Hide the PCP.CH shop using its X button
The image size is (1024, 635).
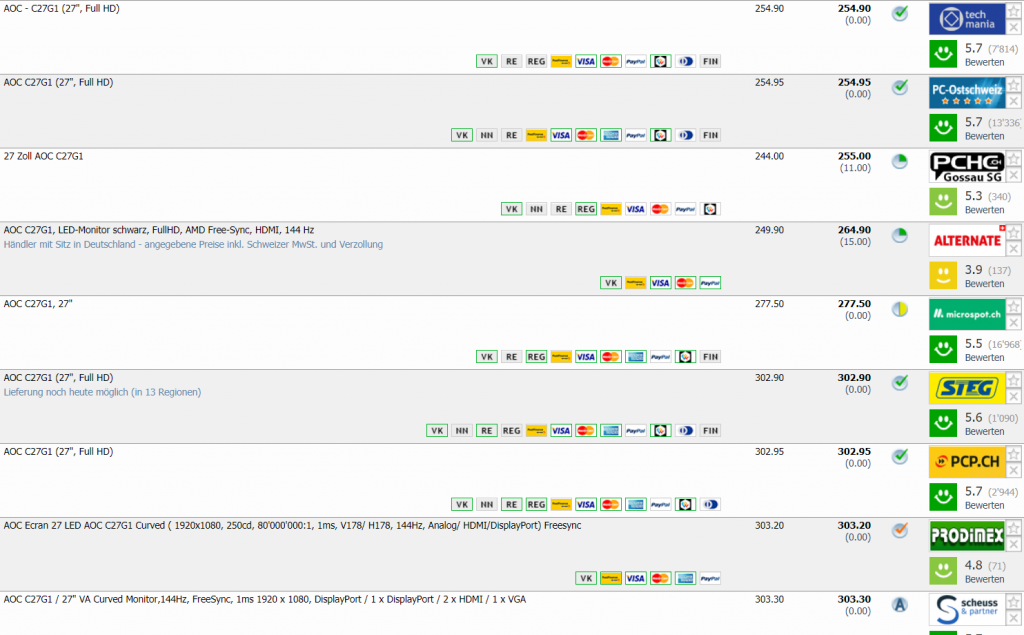click(x=1014, y=470)
